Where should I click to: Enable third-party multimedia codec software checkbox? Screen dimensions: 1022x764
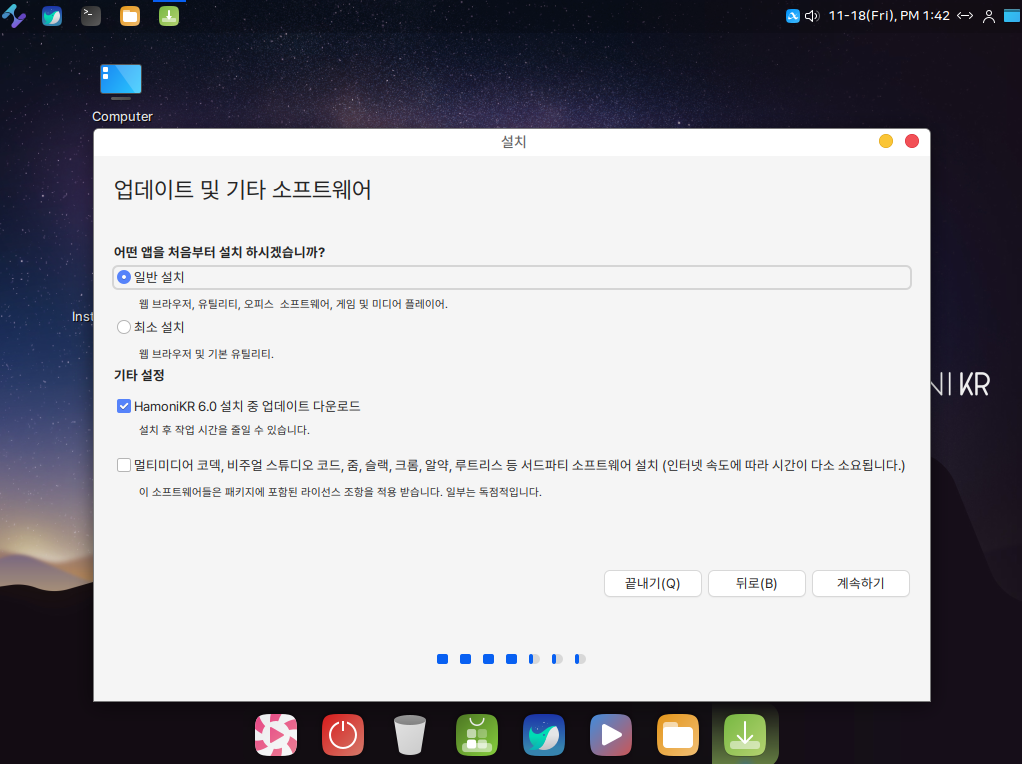124,465
